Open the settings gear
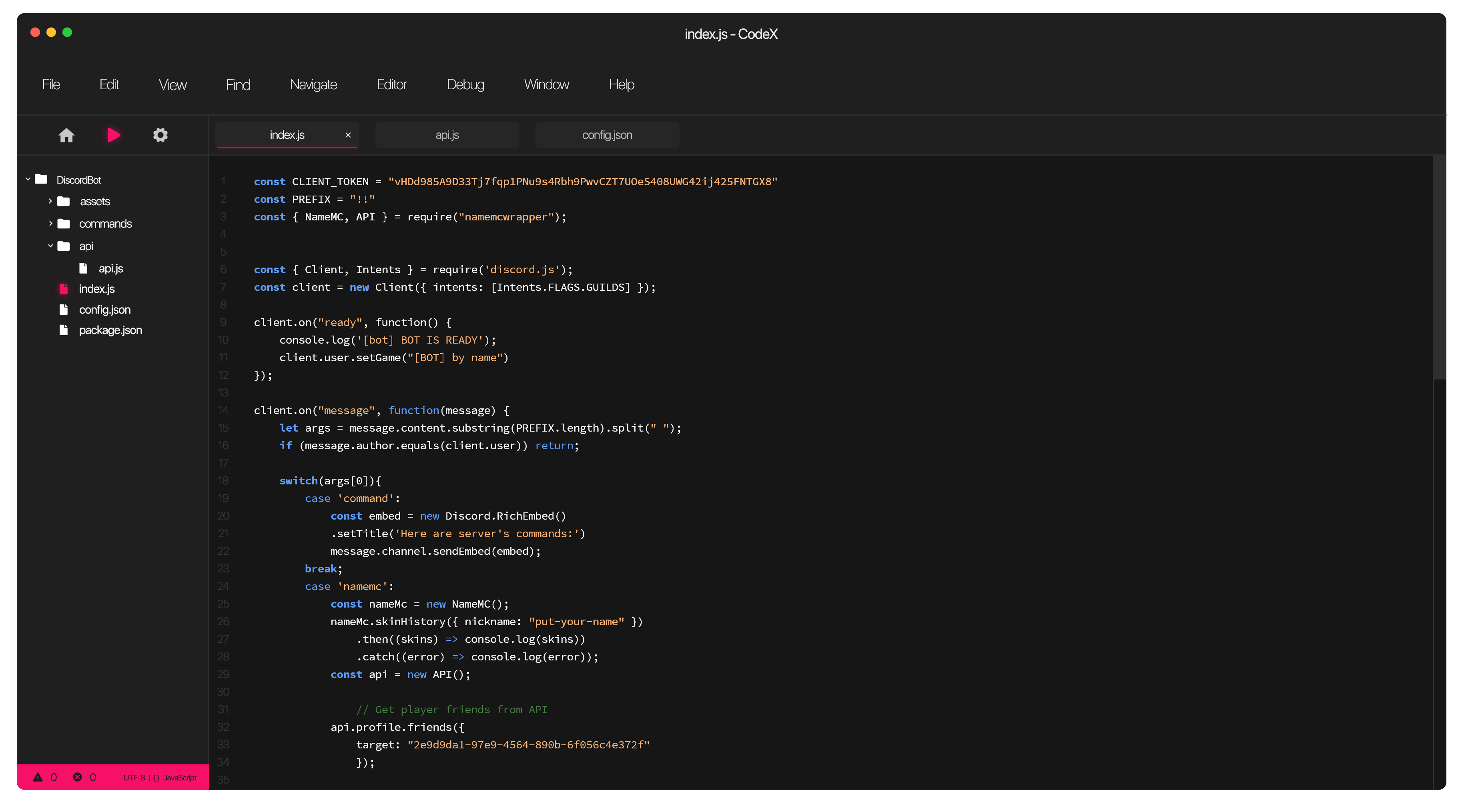 click(x=160, y=134)
